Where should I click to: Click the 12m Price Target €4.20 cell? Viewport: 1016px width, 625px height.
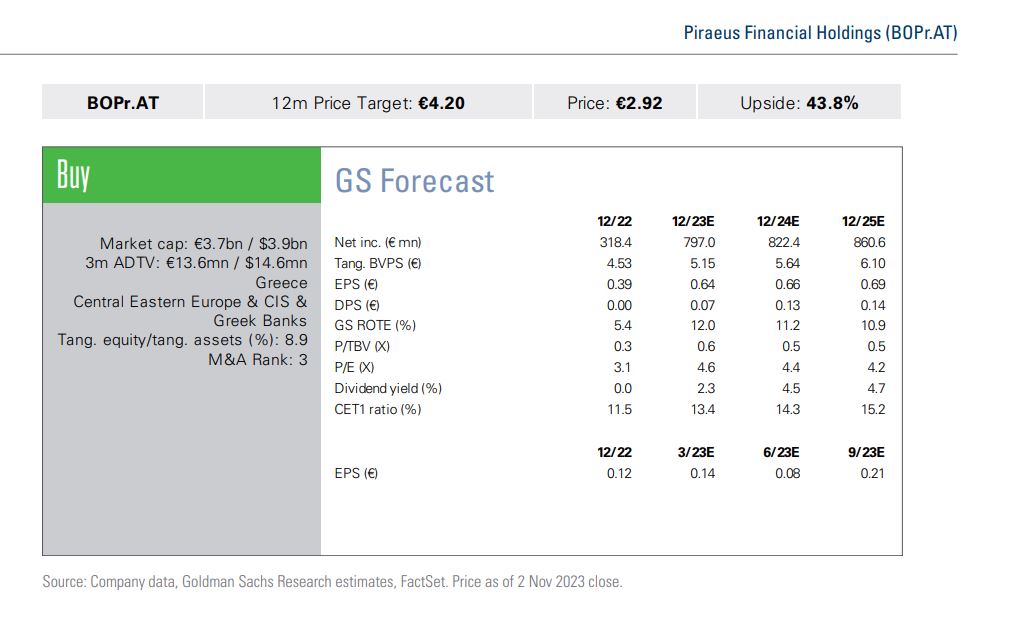coord(368,102)
